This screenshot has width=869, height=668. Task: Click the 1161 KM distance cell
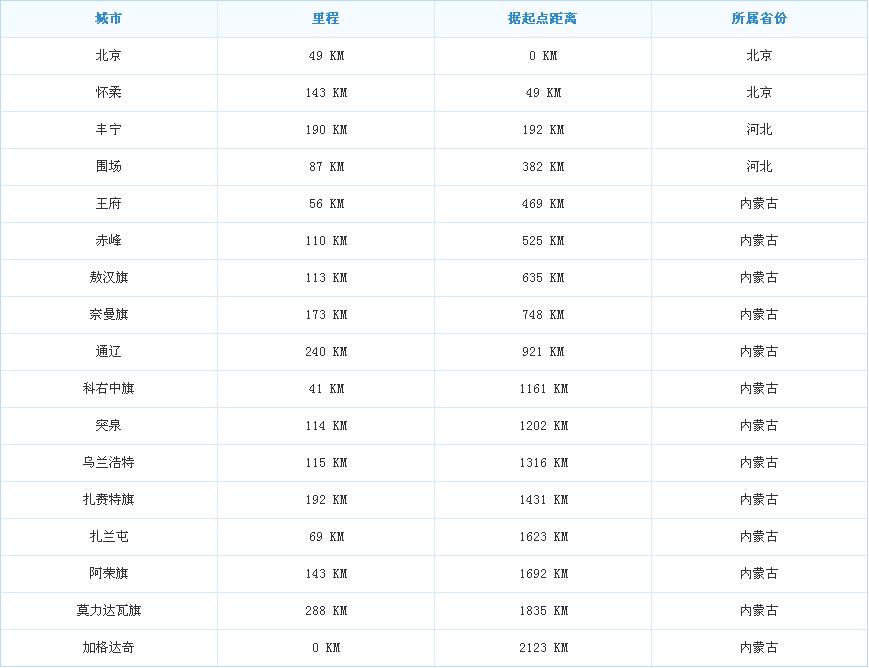pos(542,389)
